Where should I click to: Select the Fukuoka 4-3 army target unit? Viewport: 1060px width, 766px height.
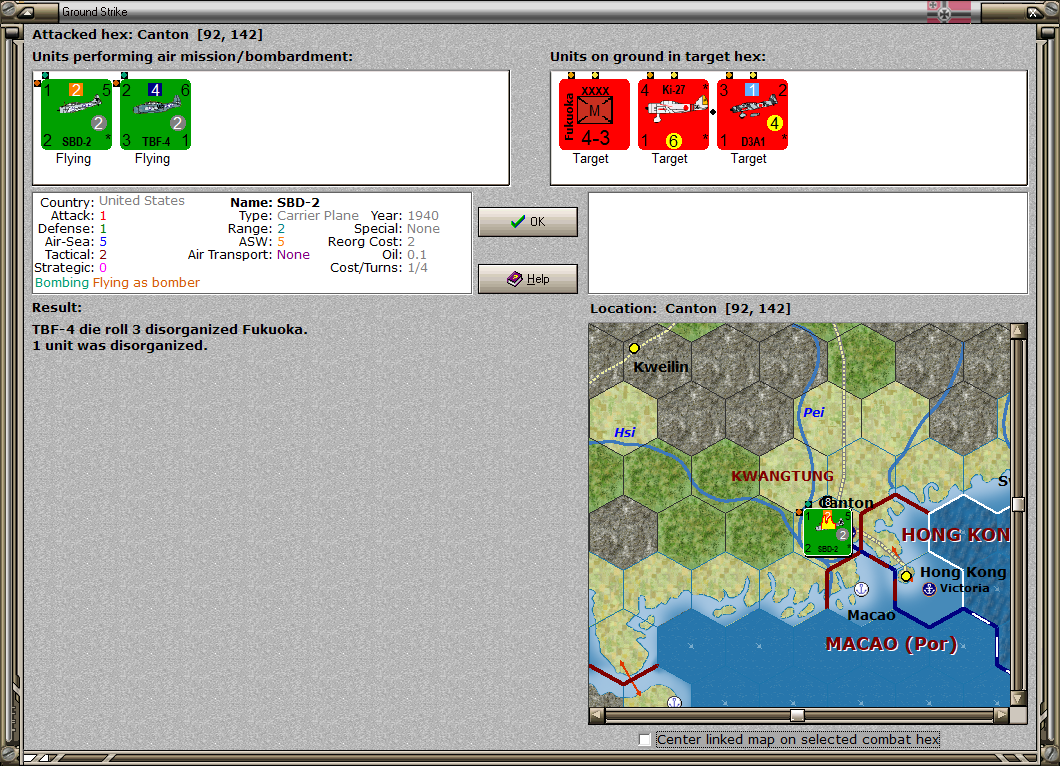tap(594, 114)
